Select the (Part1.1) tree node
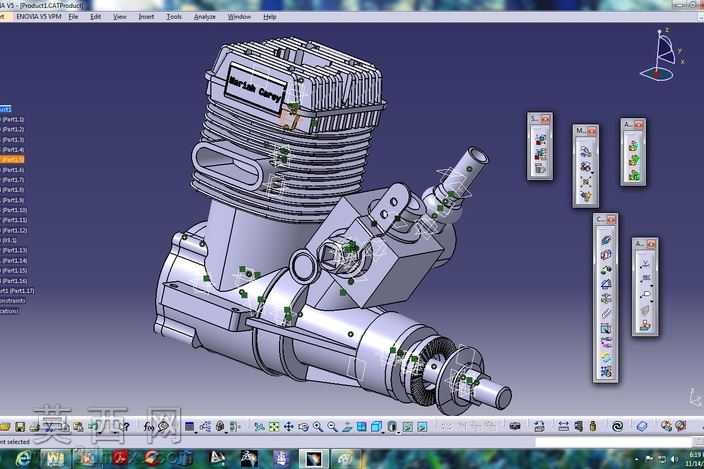 (x=13, y=119)
